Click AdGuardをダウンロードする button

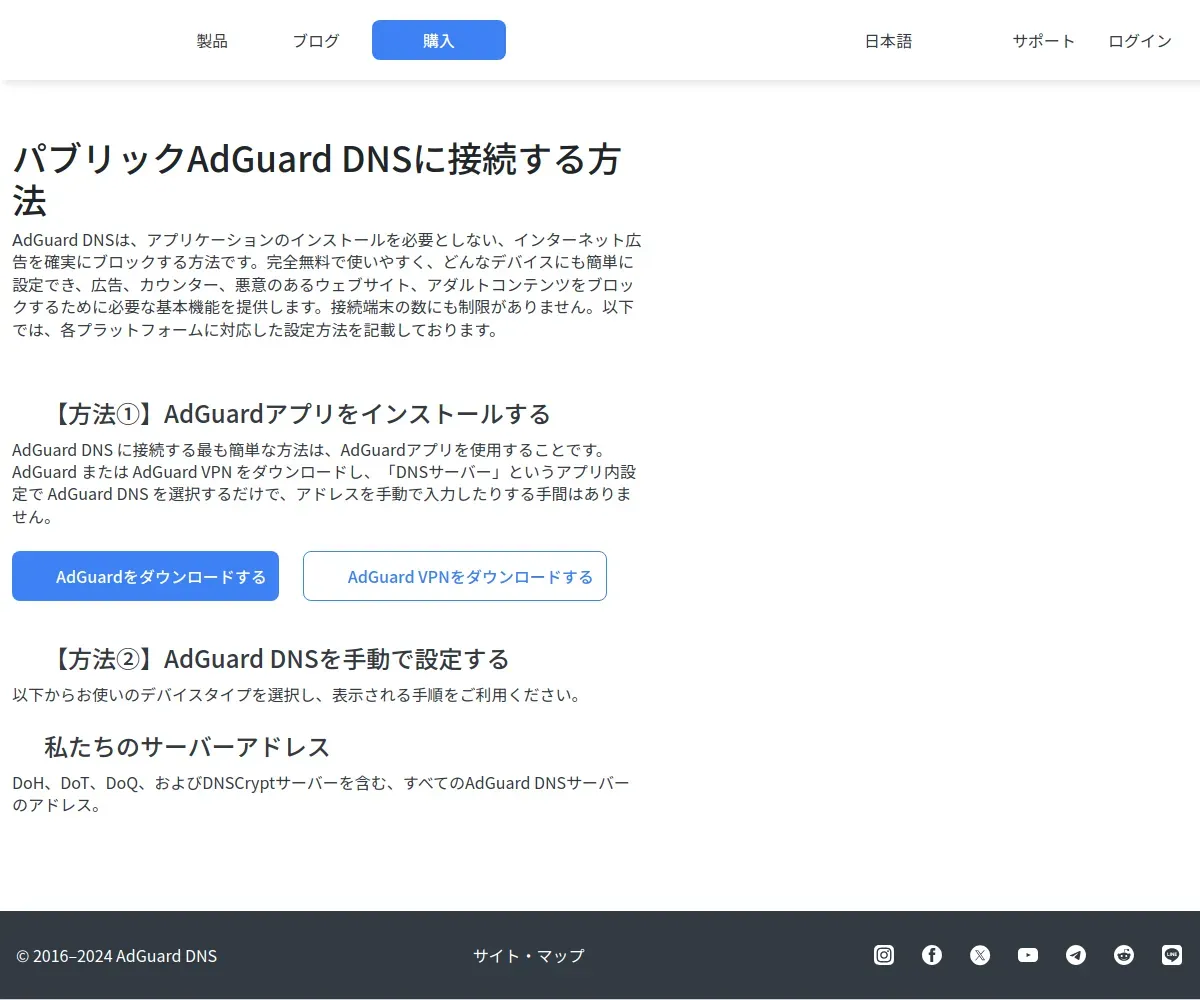click(x=145, y=576)
